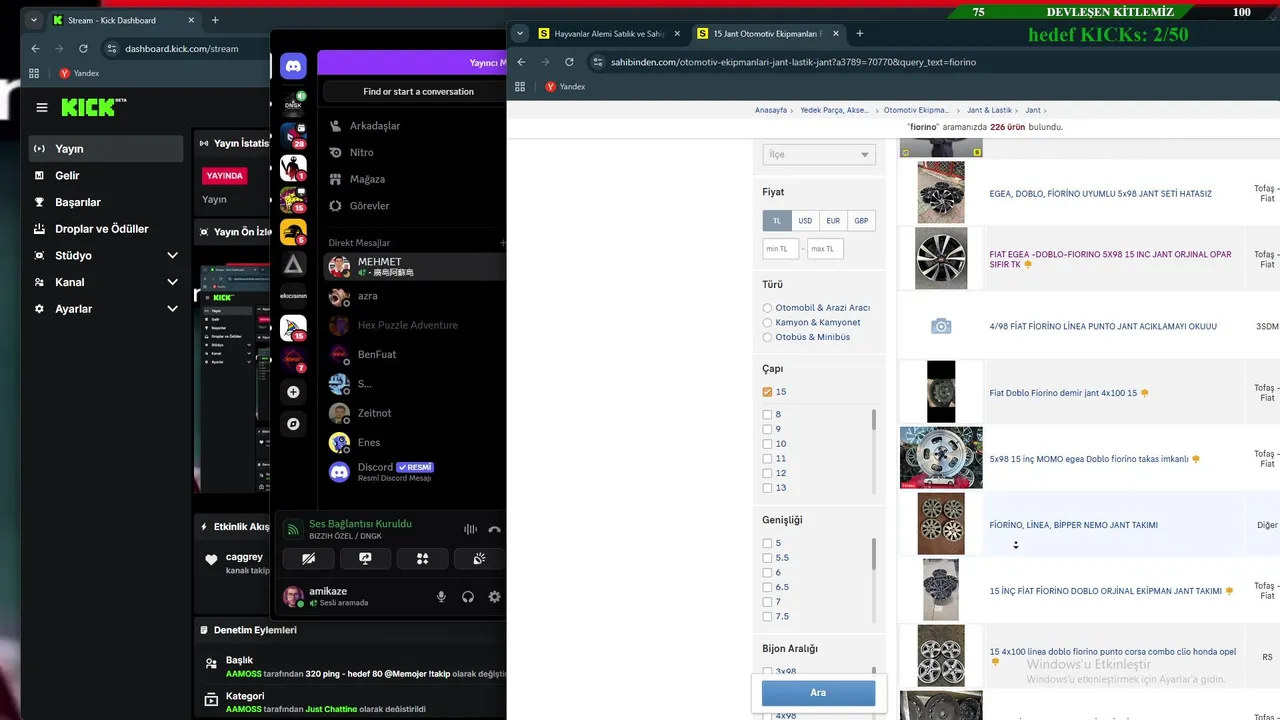Screen dimensions: 1280x720
Task: Open Discord soundboard button
Action: (x=479, y=559)
